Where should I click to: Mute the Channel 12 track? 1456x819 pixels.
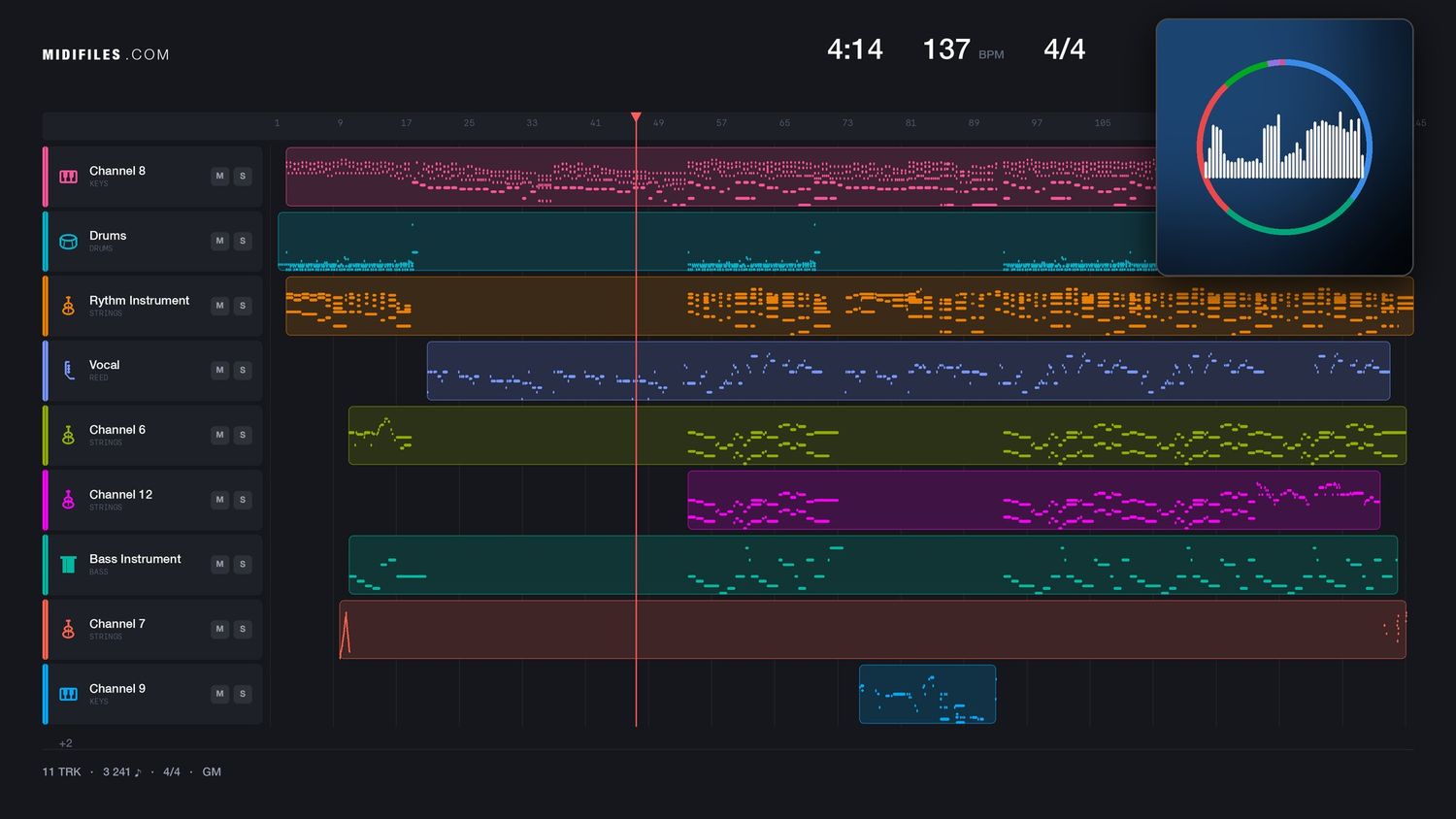220,500
